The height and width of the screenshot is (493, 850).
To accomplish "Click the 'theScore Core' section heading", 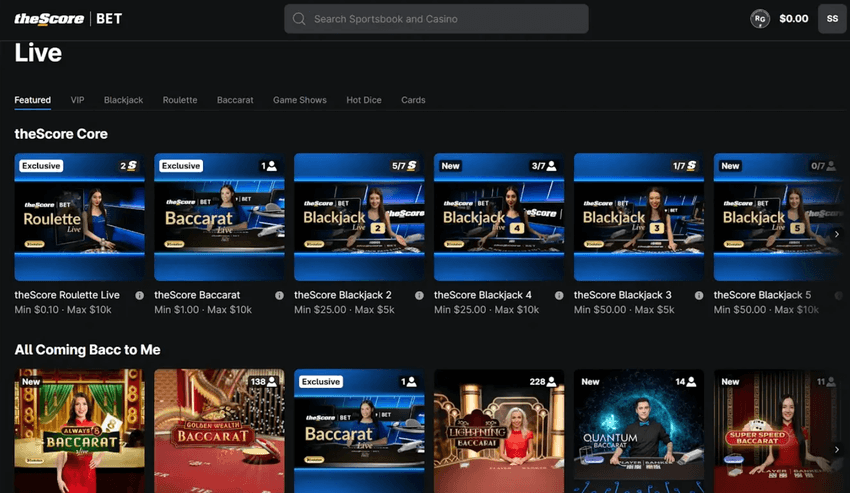I will pos(61,134).
